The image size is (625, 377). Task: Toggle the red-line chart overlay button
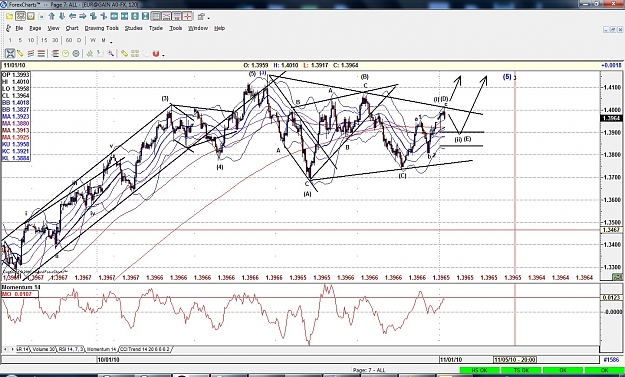click(x=166, y=16)
